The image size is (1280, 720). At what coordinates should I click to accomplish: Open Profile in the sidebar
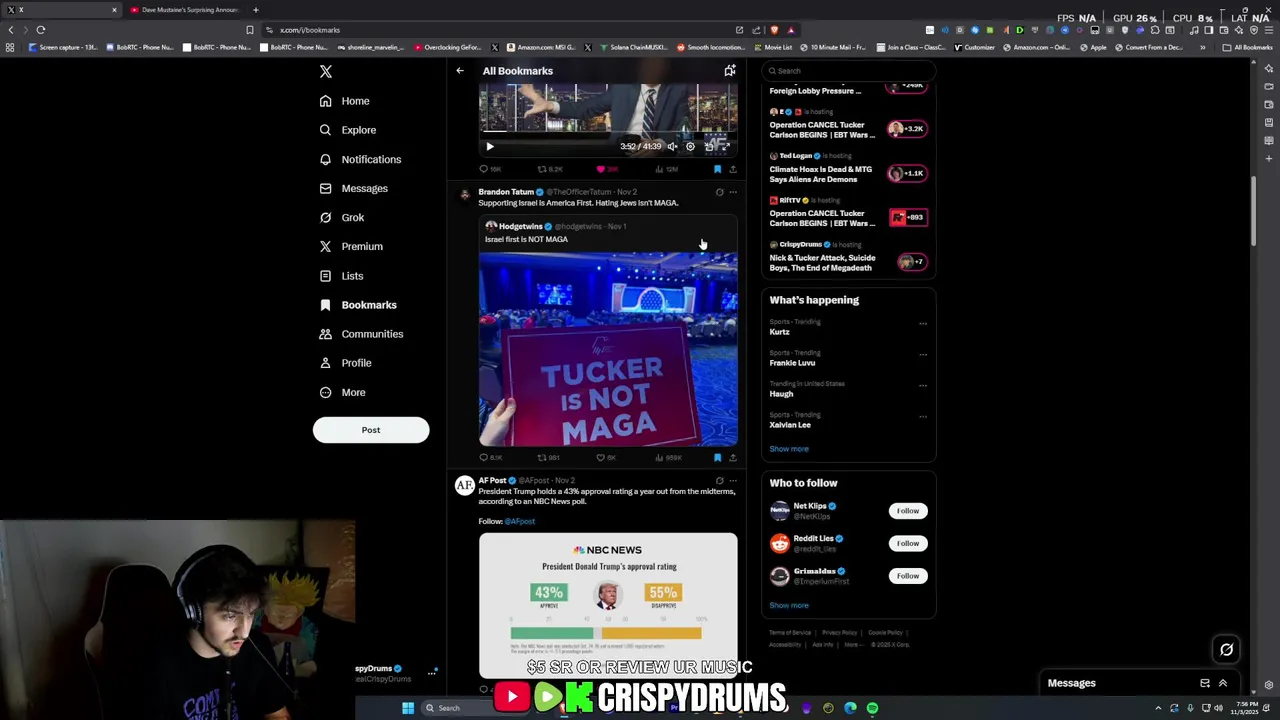click(x=345, y=363)
